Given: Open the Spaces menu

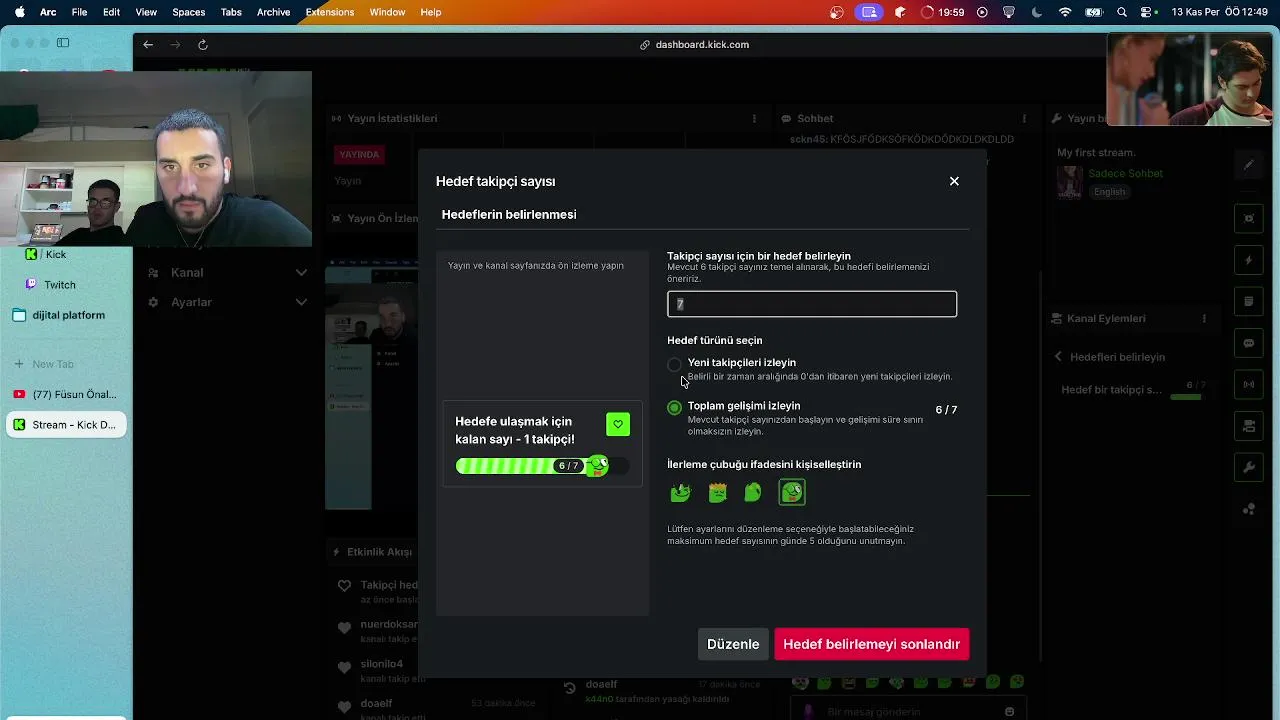Looking at the screenshot, I should [189, 12].
